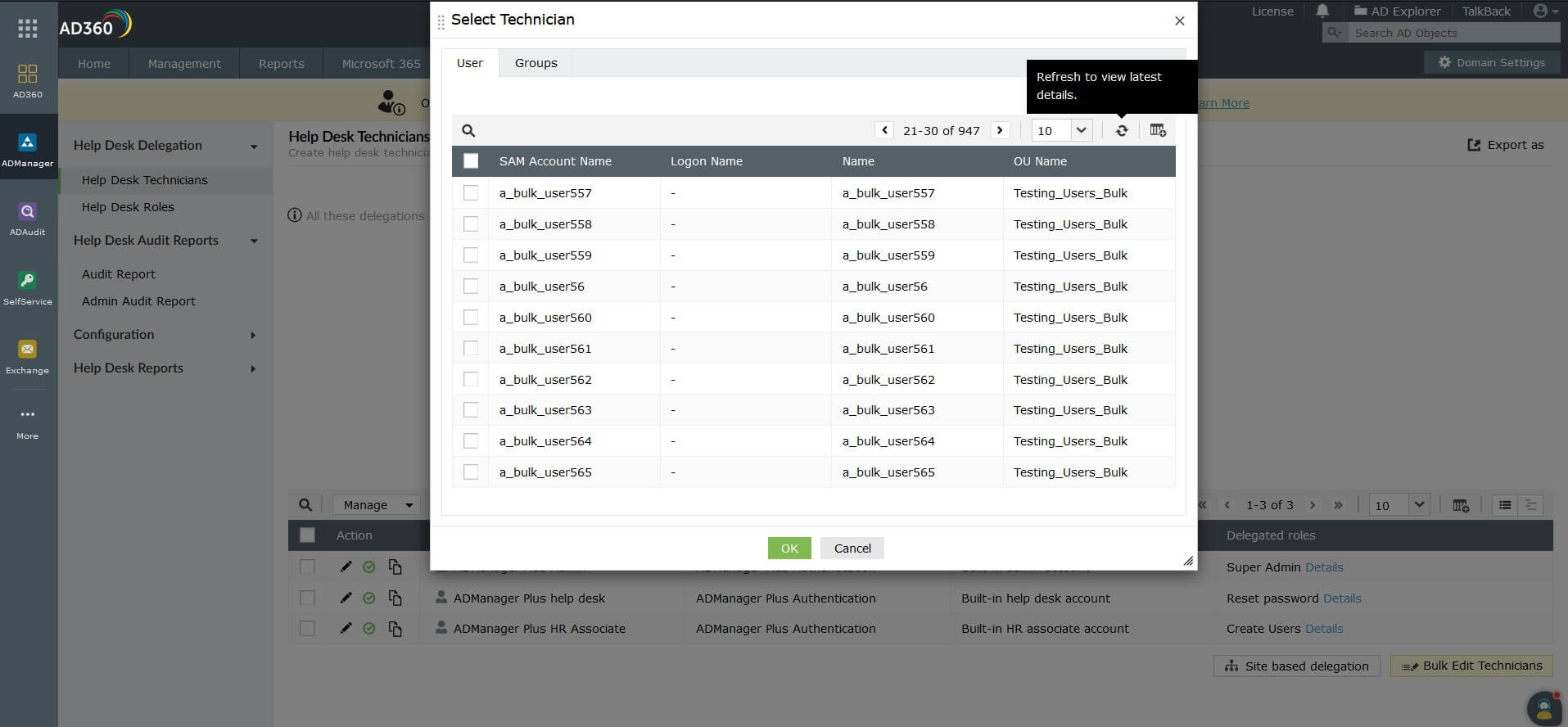Edit ADManager Plus HR Associate technician
The height and width of the screenshot is (727, 1568).
point(346,628)
